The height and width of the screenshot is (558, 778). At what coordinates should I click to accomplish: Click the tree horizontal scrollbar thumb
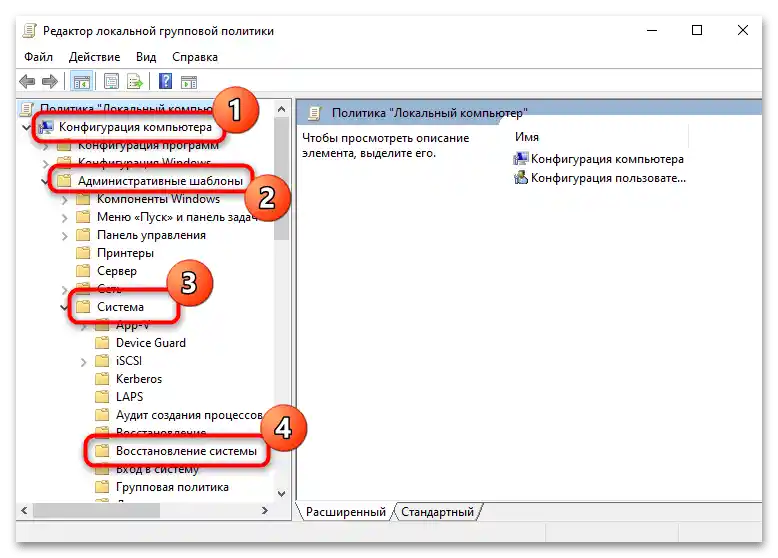96,510
